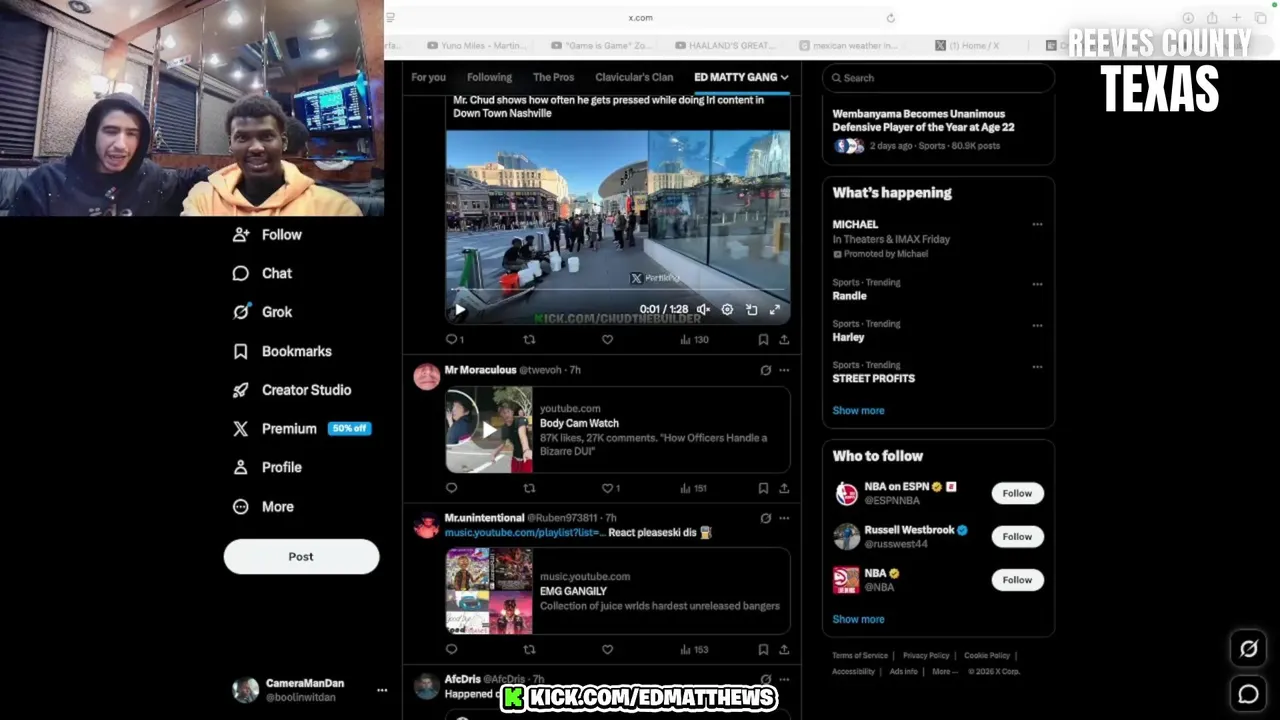1280x720 pixels.
Task: Open Grok action on Mr.unintentional post
Action: point(766,518)
